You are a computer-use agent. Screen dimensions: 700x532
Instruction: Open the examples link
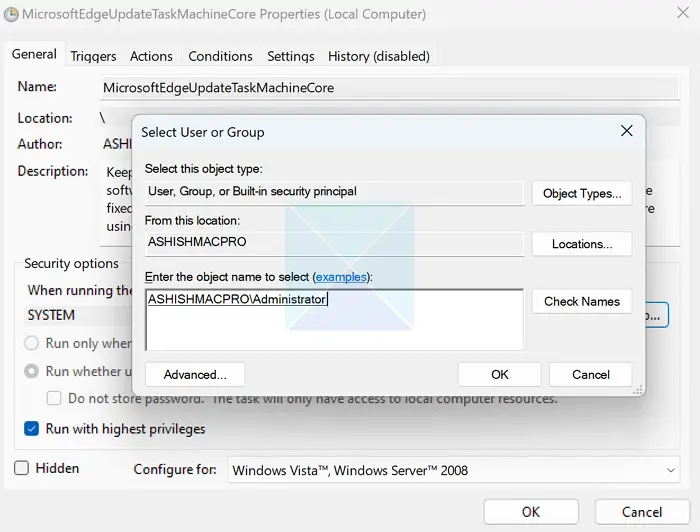[x=341, y=277]
